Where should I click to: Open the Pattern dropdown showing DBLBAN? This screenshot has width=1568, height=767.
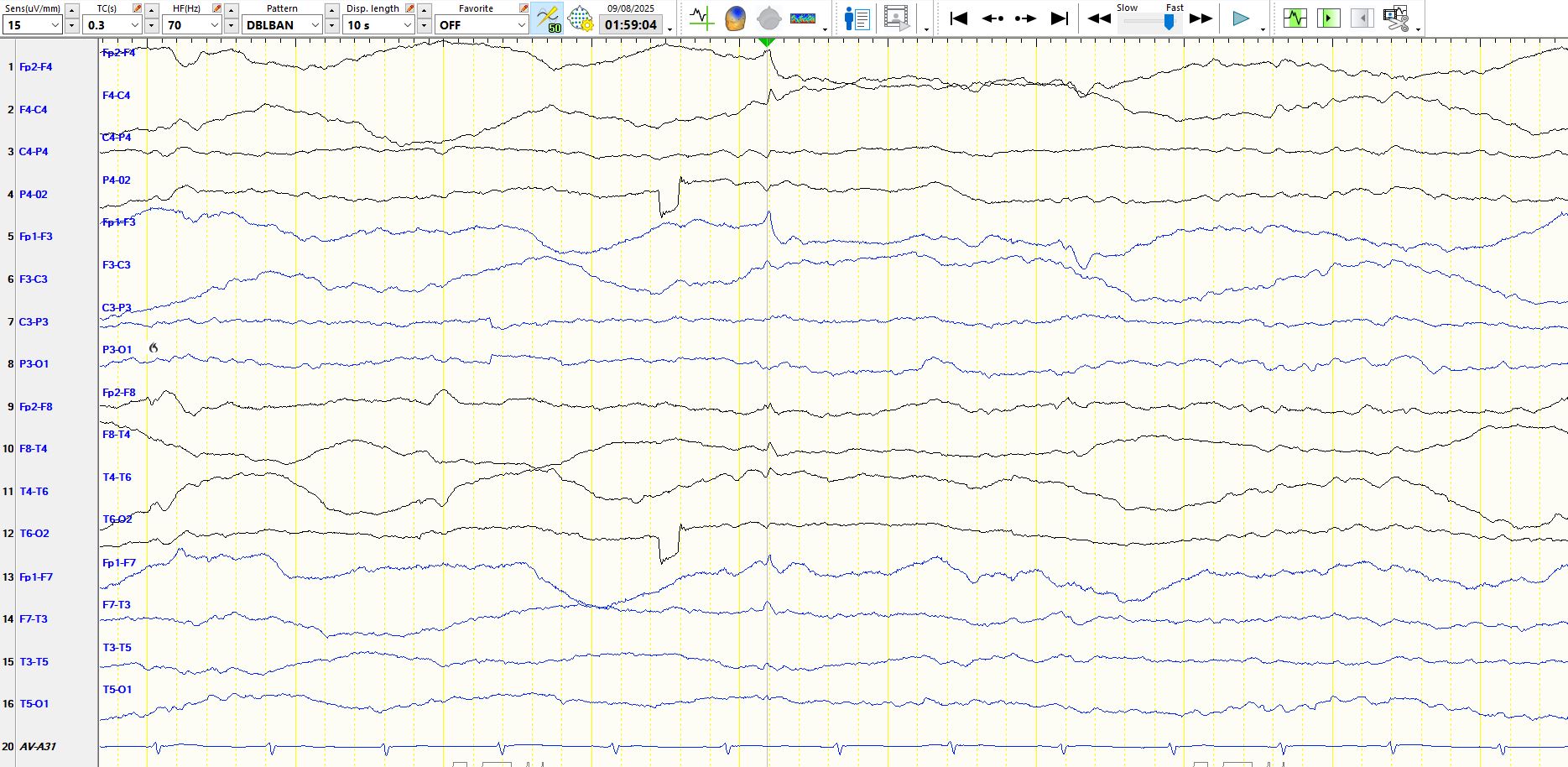[x=315, y=25]
